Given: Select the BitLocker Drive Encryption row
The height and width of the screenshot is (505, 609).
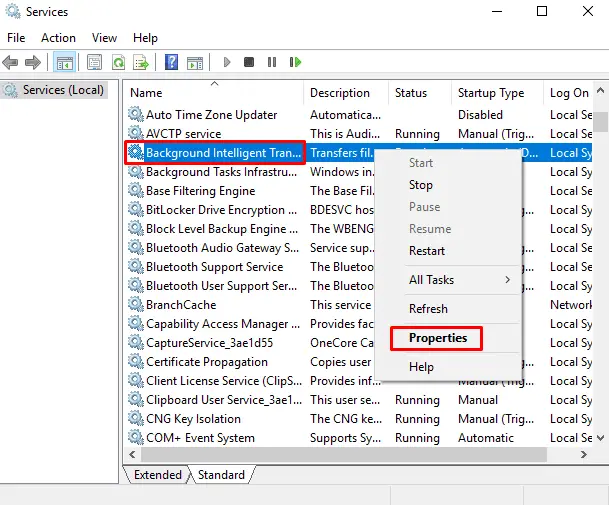Looking at the screenshot, I should pos(359,210).
